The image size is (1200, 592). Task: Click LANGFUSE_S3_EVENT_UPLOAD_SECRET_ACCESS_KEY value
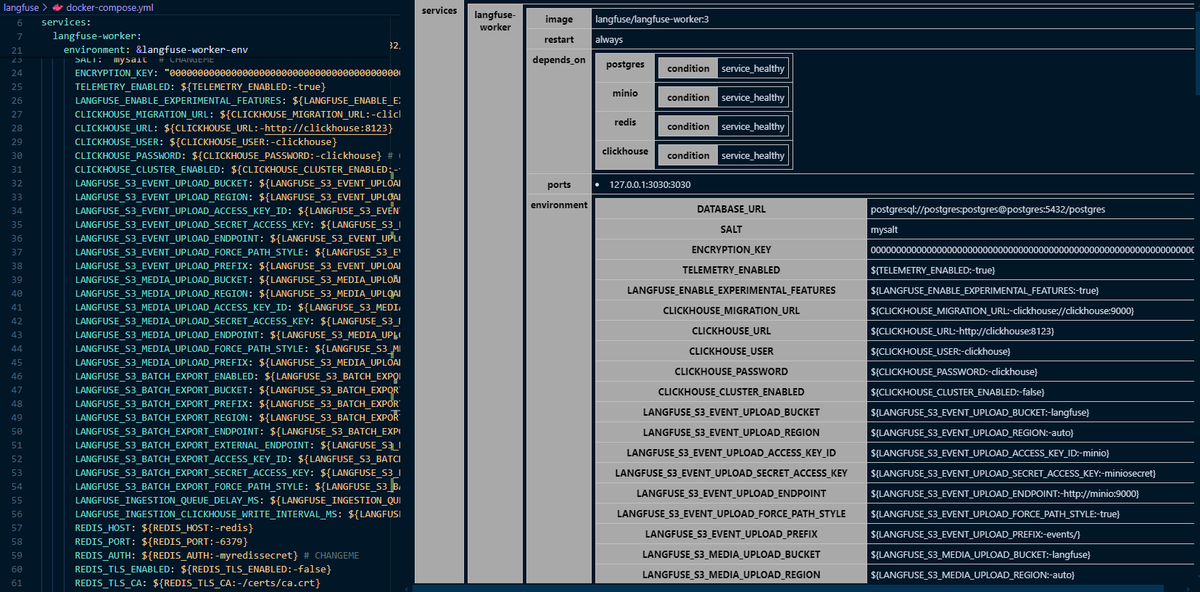pos(1014,473)
